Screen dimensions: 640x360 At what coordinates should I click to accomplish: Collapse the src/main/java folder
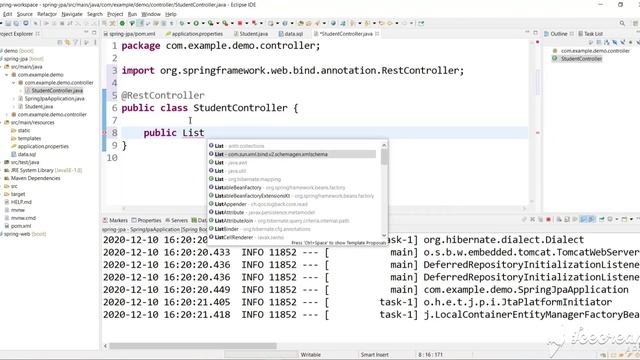click(x=1, y=67)
